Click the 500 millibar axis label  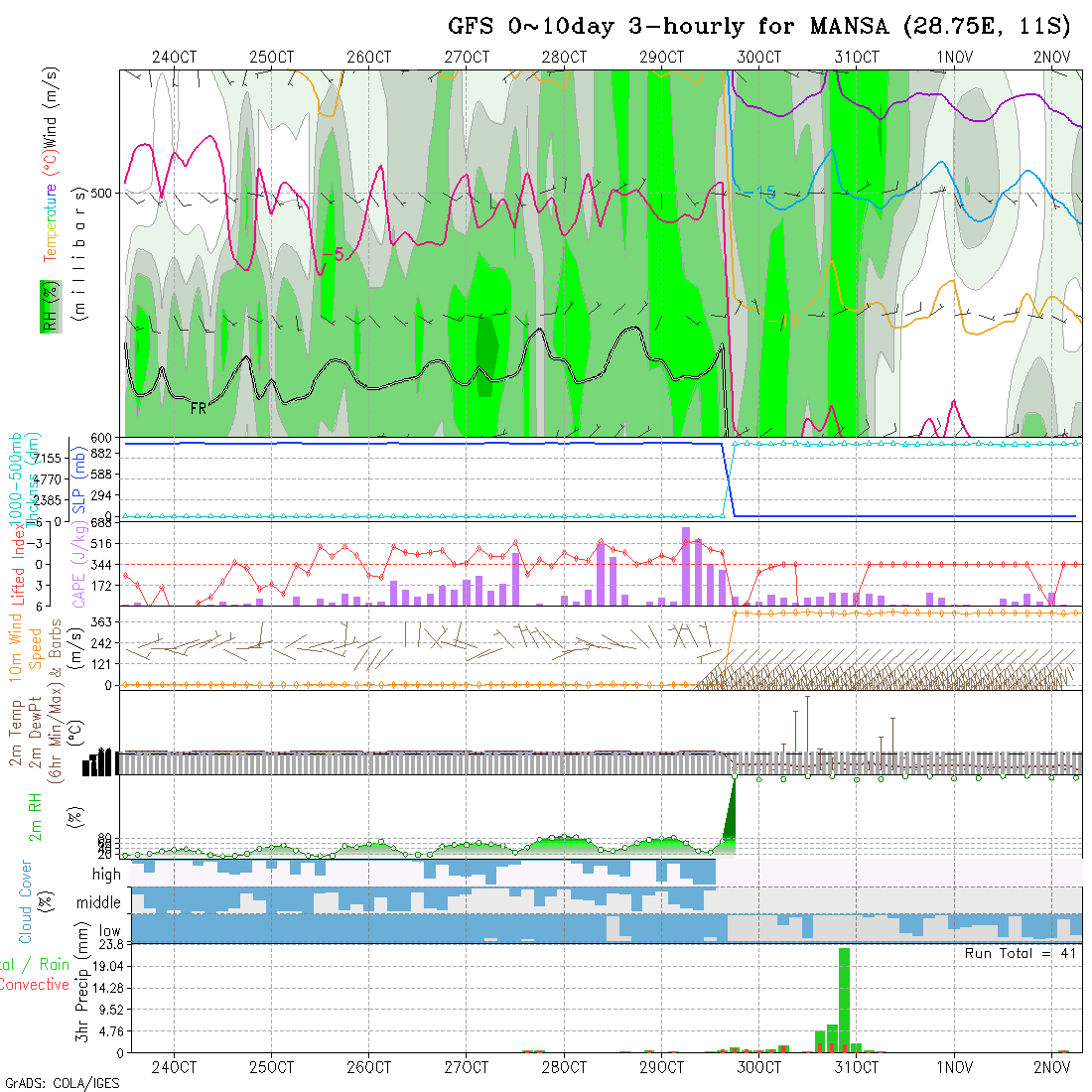pos(106,193)
